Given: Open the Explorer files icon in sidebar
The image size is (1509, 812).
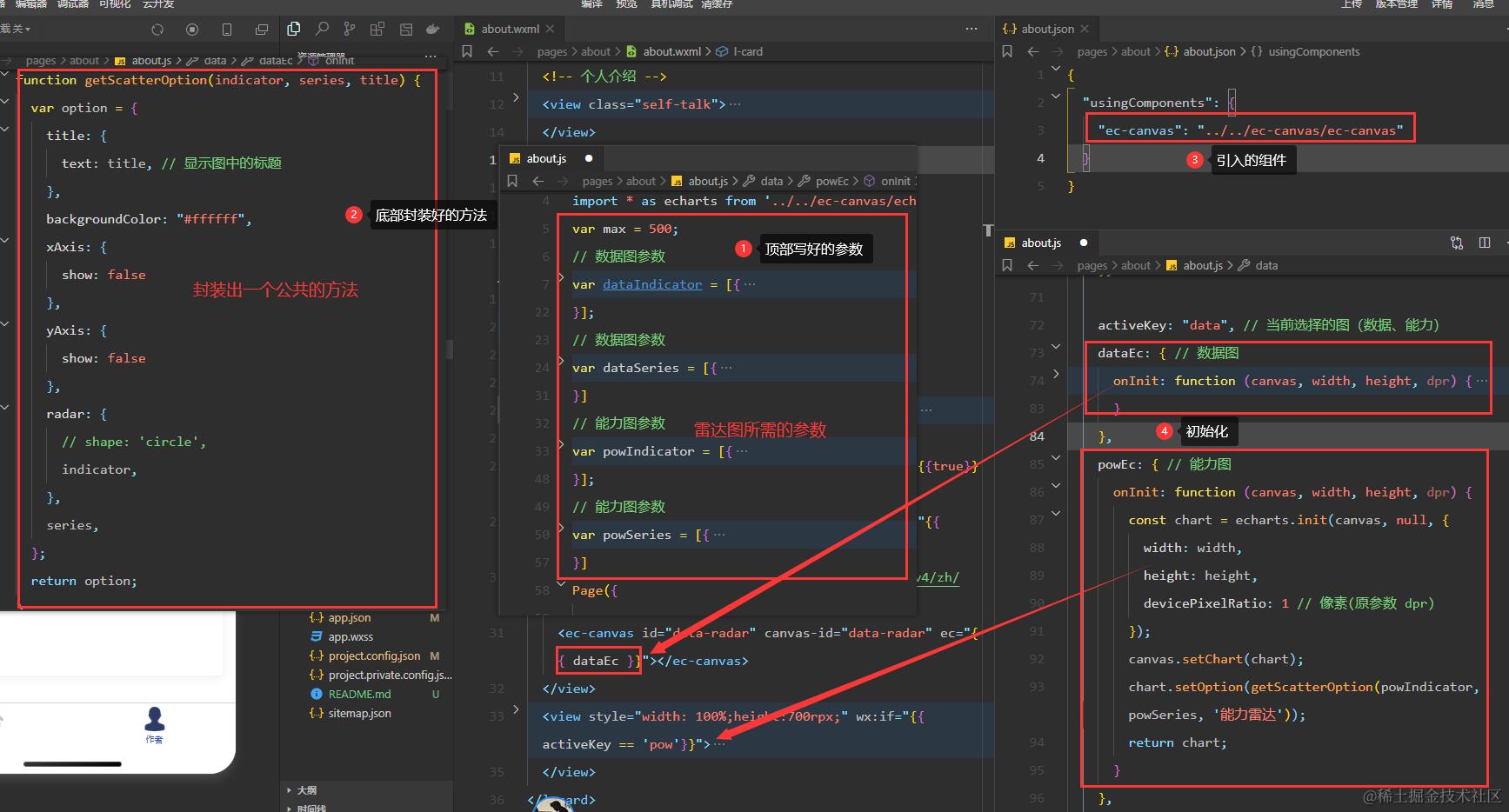Looking at the screenshot, I should 294,29.
